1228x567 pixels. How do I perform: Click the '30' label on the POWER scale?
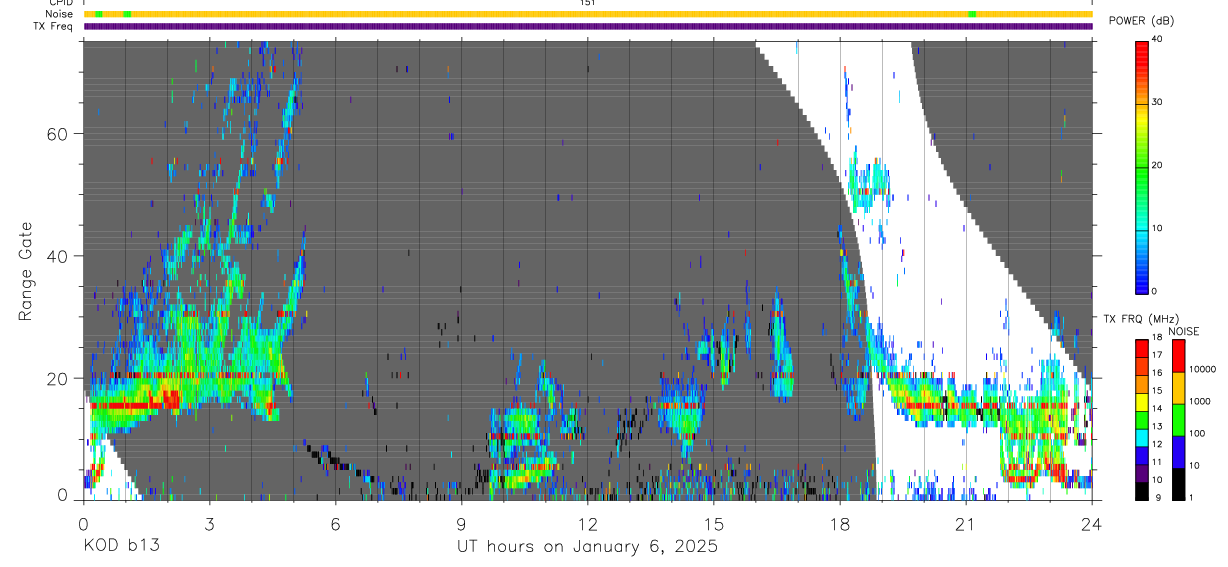1158,102
